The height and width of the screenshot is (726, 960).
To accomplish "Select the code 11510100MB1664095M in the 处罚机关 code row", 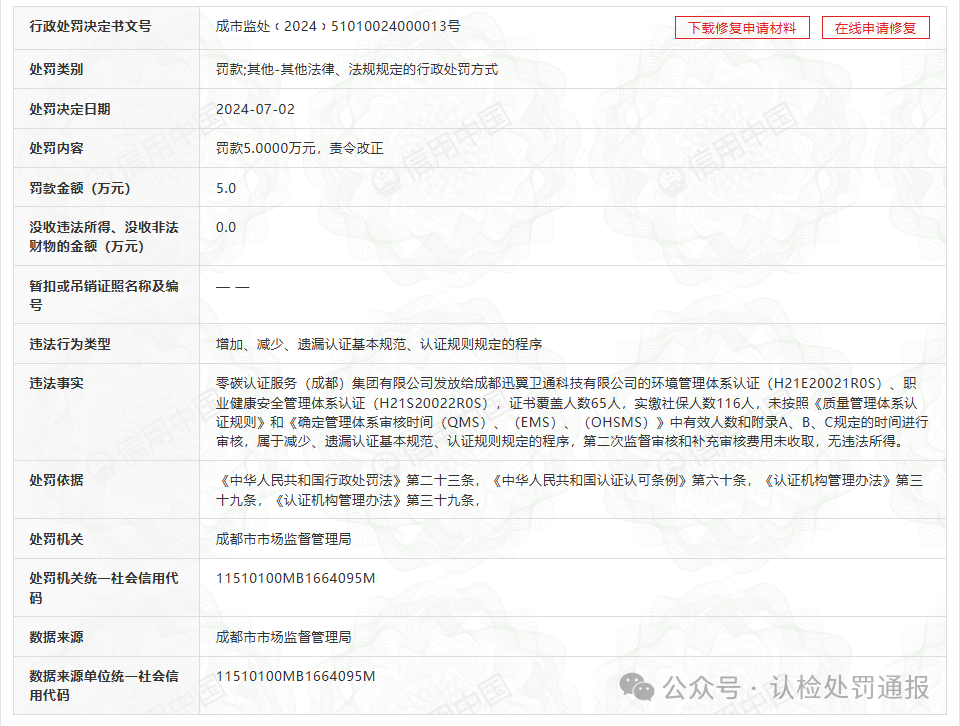I will tap(296, 578).
